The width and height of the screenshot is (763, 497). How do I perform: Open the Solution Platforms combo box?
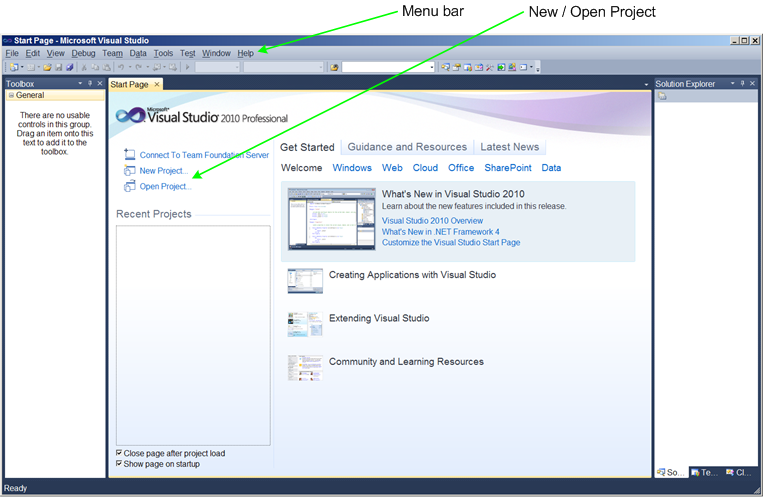pyautogui.click(x=283, y=67)
